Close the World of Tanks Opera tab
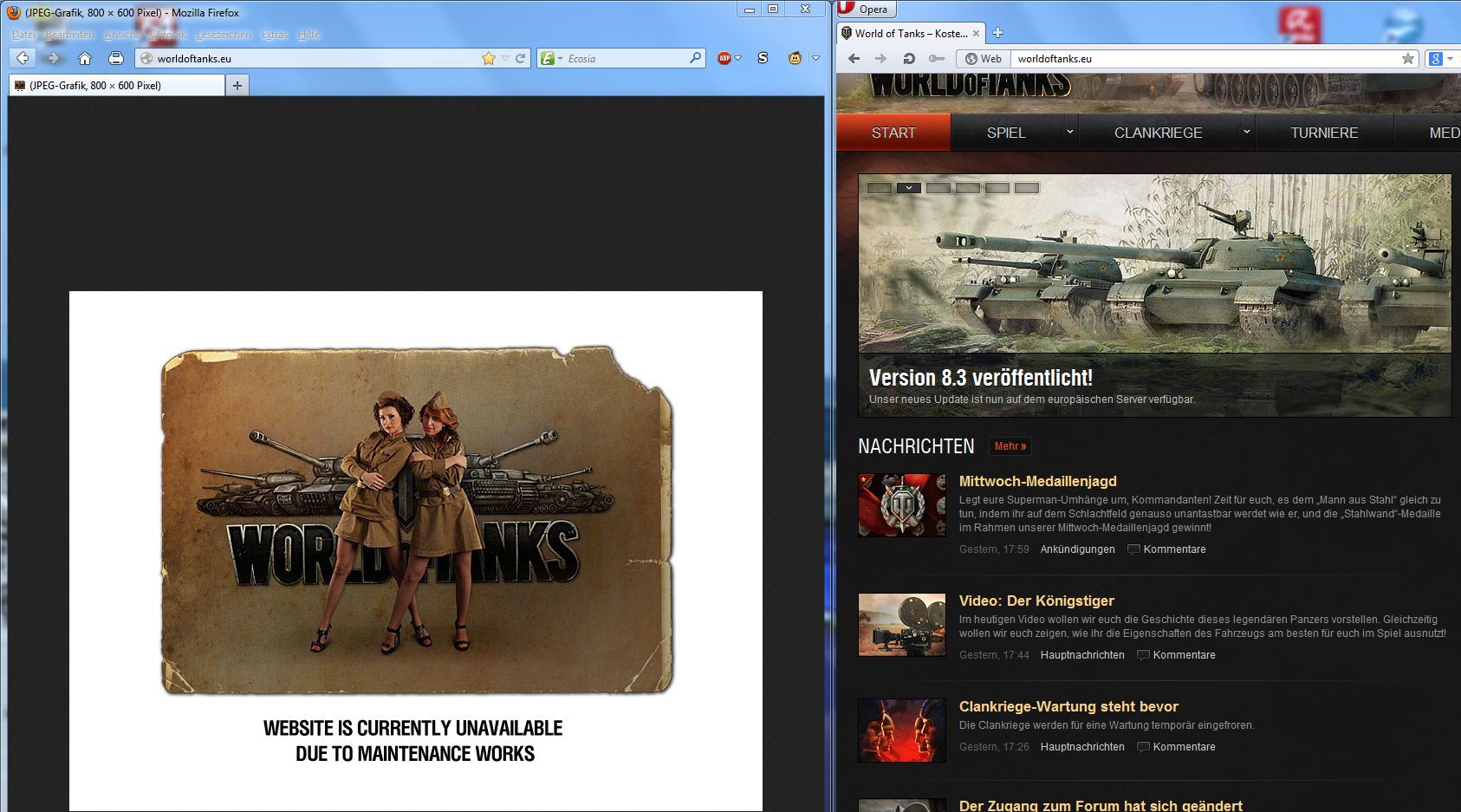Image resolution: width=1461 pixels, height=812 pixels. [976, 34]
